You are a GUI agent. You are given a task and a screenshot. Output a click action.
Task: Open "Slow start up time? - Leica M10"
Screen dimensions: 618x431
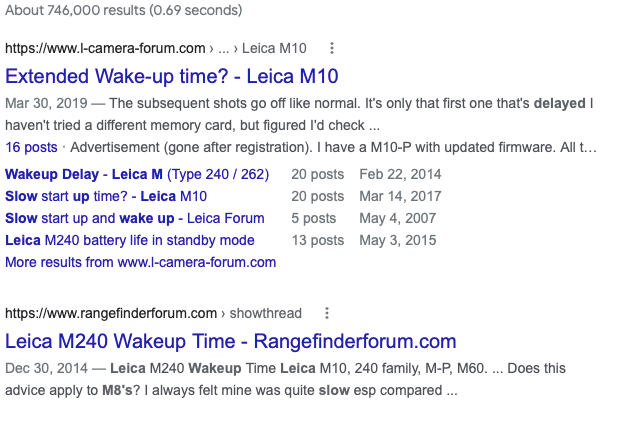106,196
